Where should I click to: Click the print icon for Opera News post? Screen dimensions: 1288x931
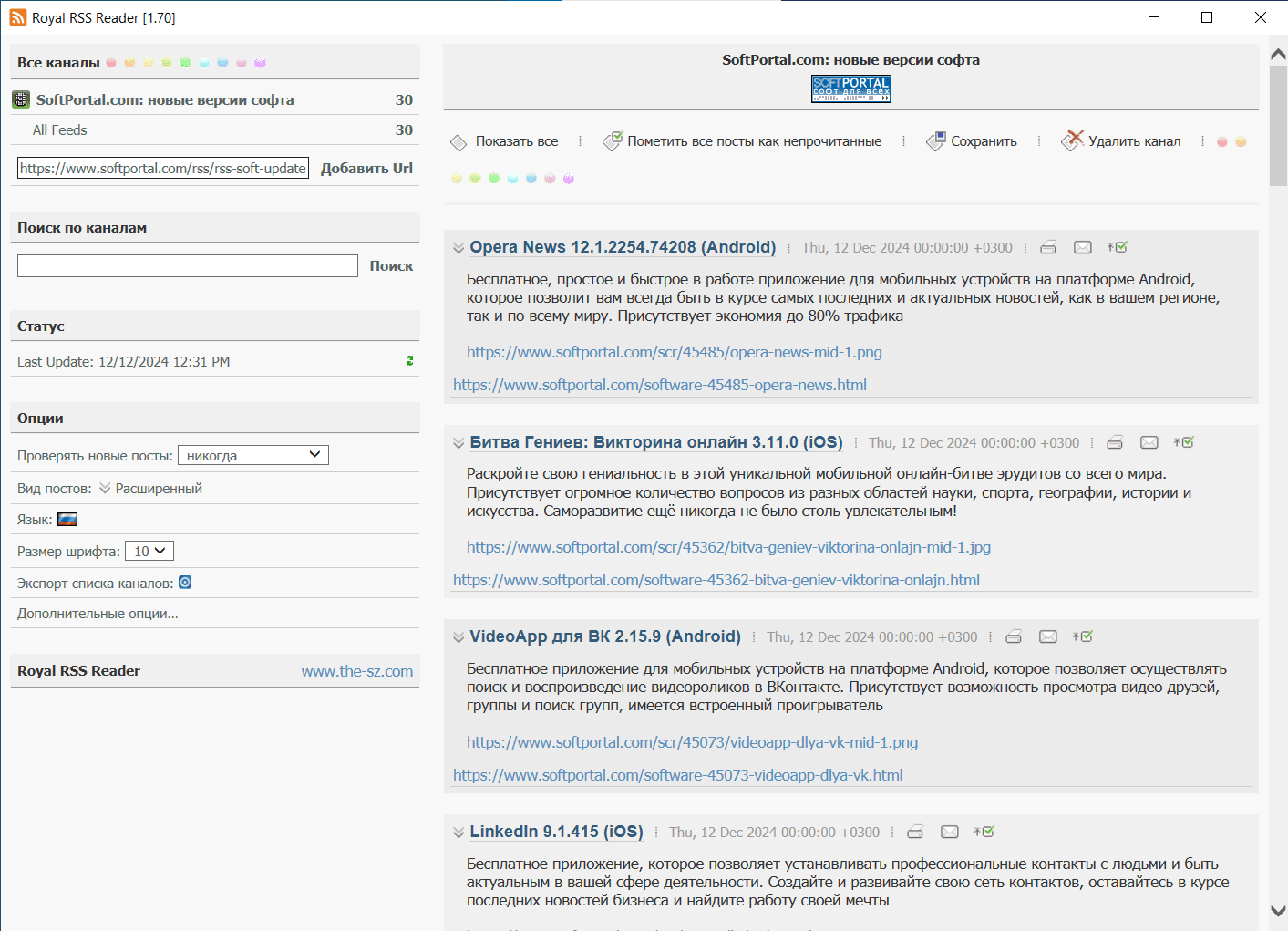coord(1048,247)
